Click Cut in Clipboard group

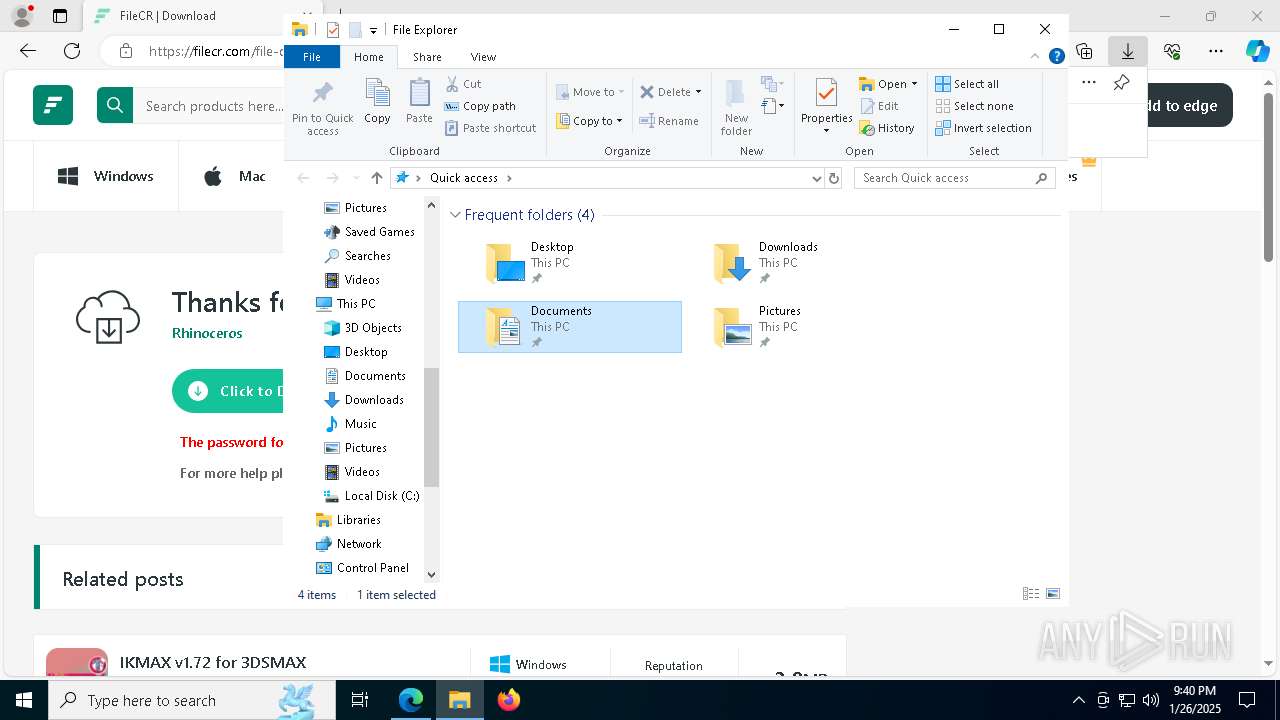click(x=463, y=84)
